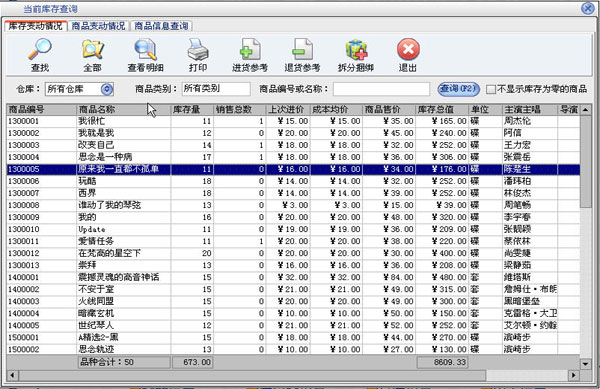Click the horizontal scrollbar right arrow
Screen dimensions: 600x389
573,375
